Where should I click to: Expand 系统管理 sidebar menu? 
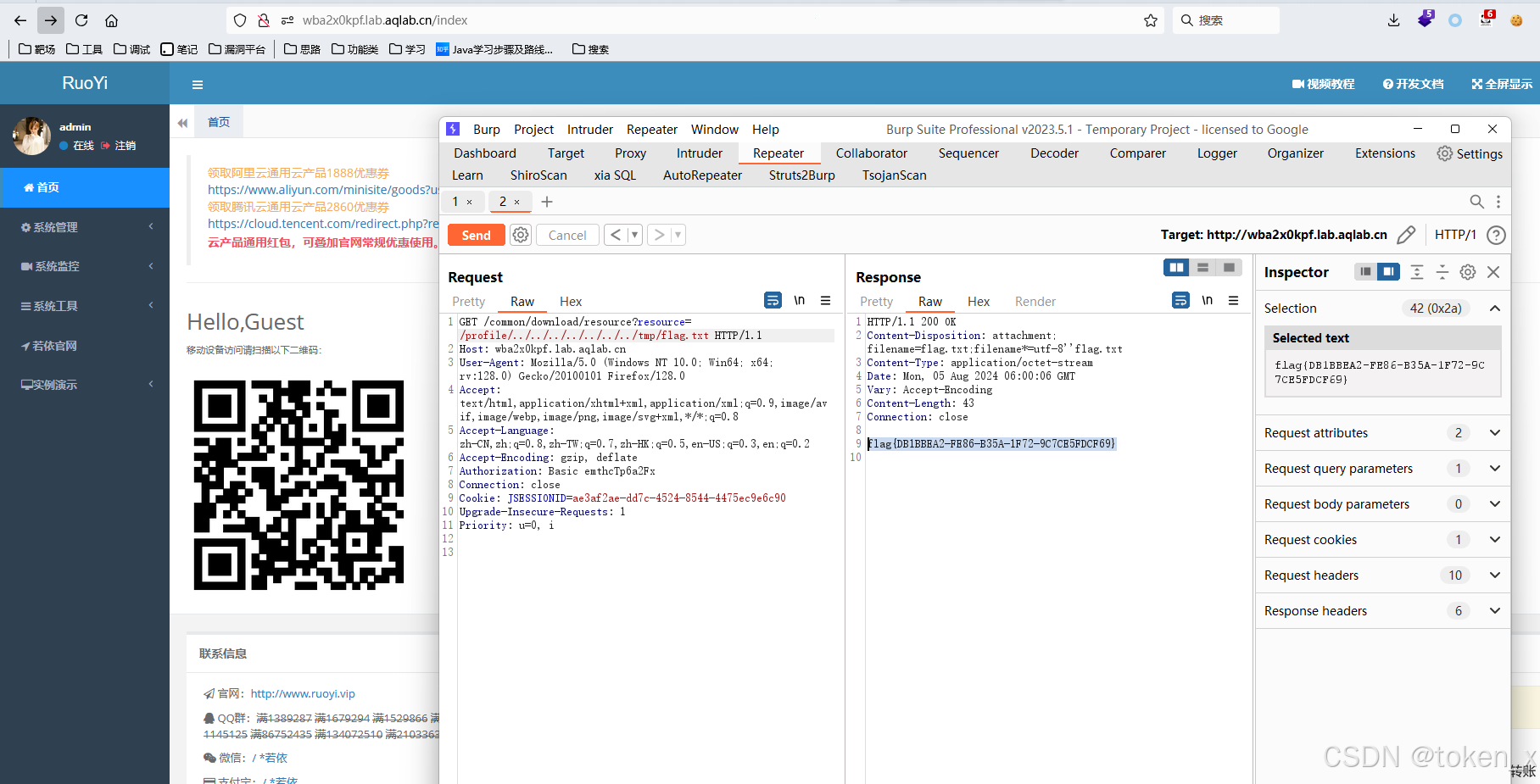click(x=85, y=227)
